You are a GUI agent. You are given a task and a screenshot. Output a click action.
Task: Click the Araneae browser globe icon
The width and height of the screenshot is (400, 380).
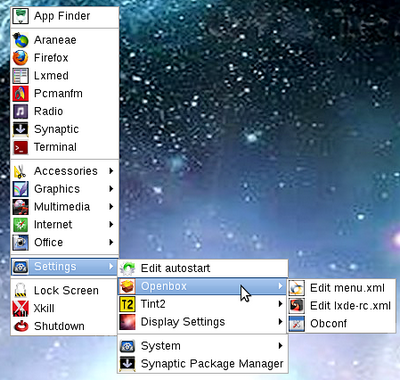[20, 40]
